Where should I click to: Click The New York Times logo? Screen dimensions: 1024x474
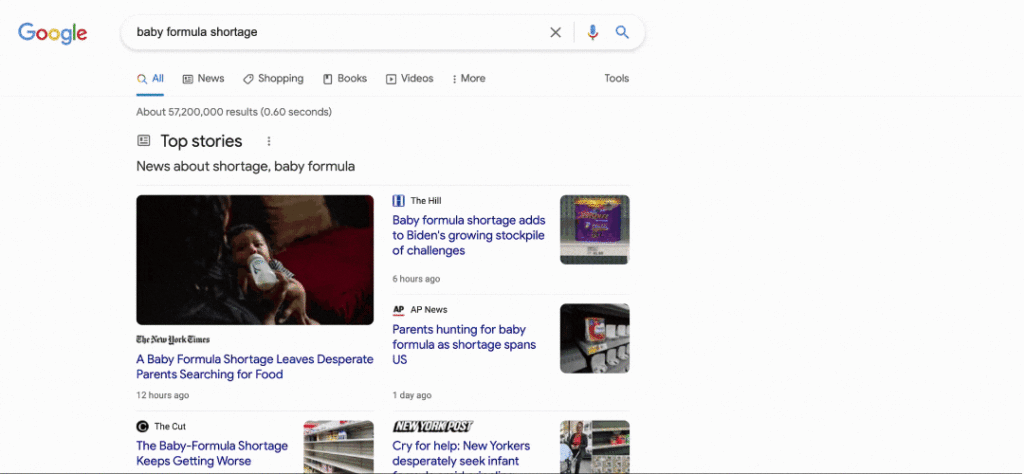tap(173, 340)
